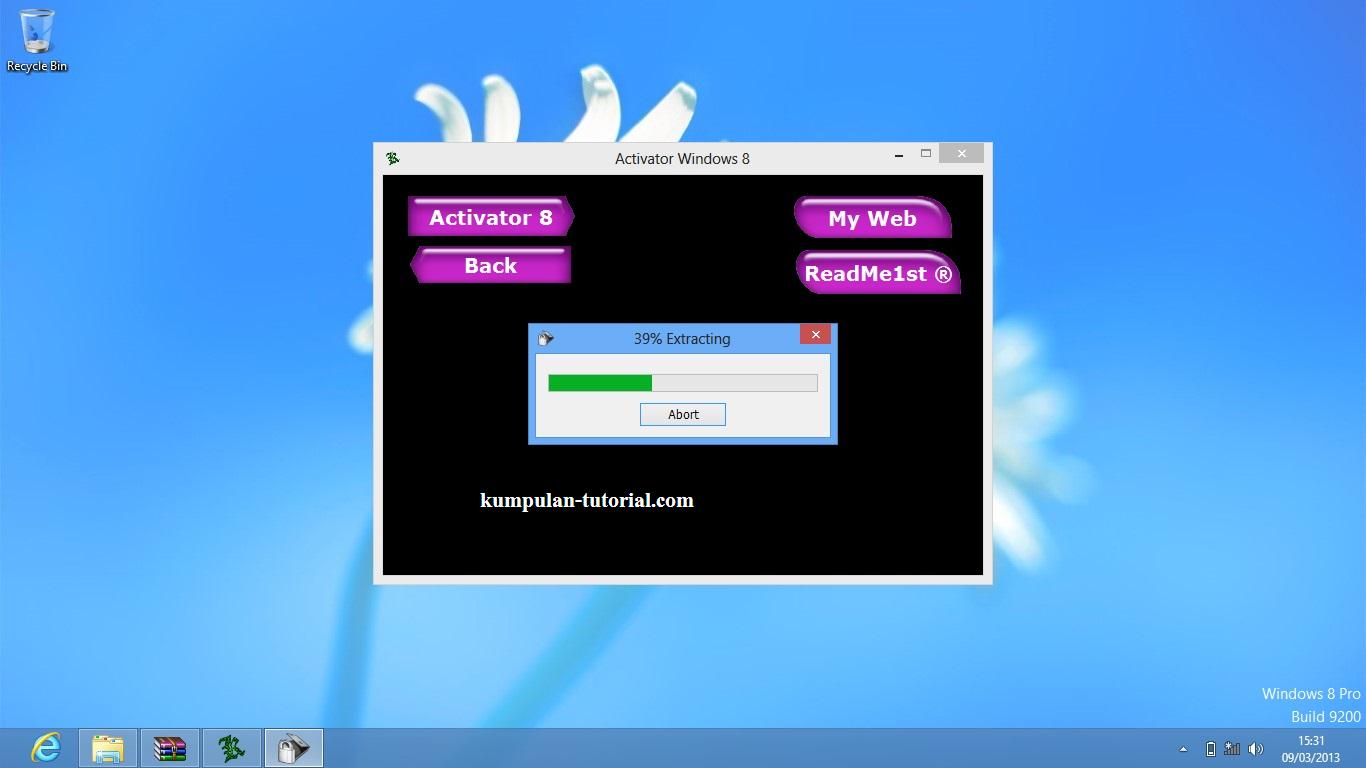Screen dimensions: 1366x768
Task: Open the My Web button
Action: [x=872, y=218]
